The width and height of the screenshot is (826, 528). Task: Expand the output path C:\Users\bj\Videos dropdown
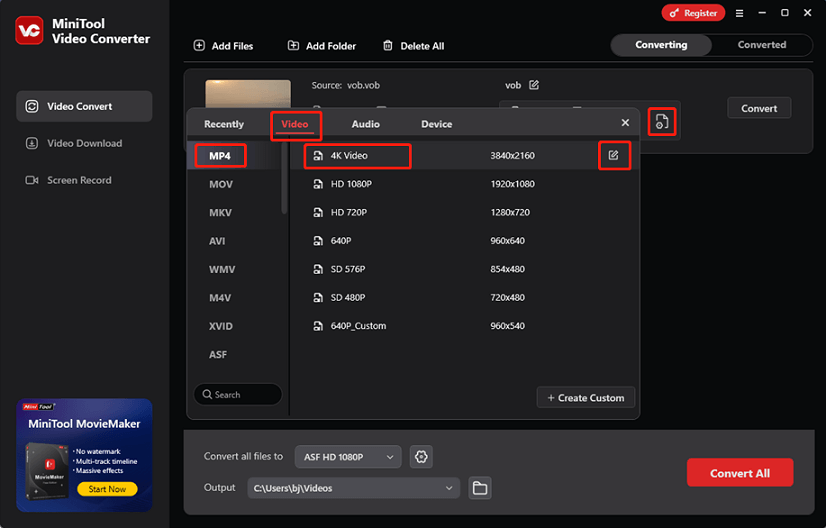tap(353, 488)
